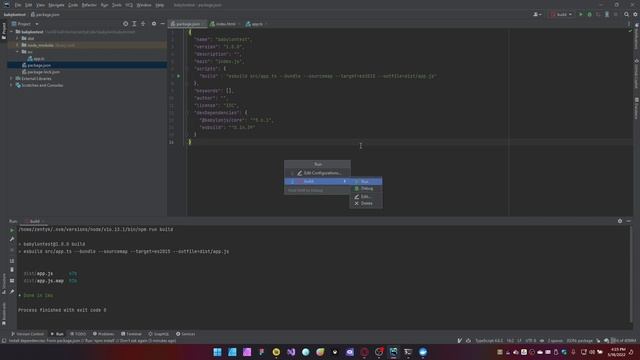Select package-lock.json in project tree
The width and height of the screenshot is (640, 360).
pyautogui.click(x=40, y=72)
